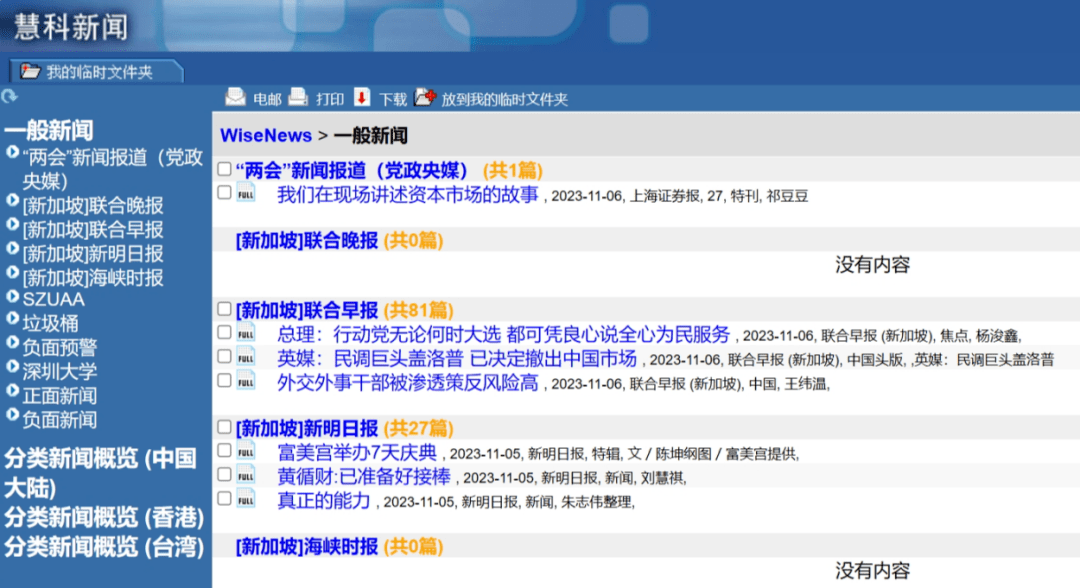The image size is (1080, 588).
Task: Check the box for 真正的能力 article
Action: (x=225, y=499)
